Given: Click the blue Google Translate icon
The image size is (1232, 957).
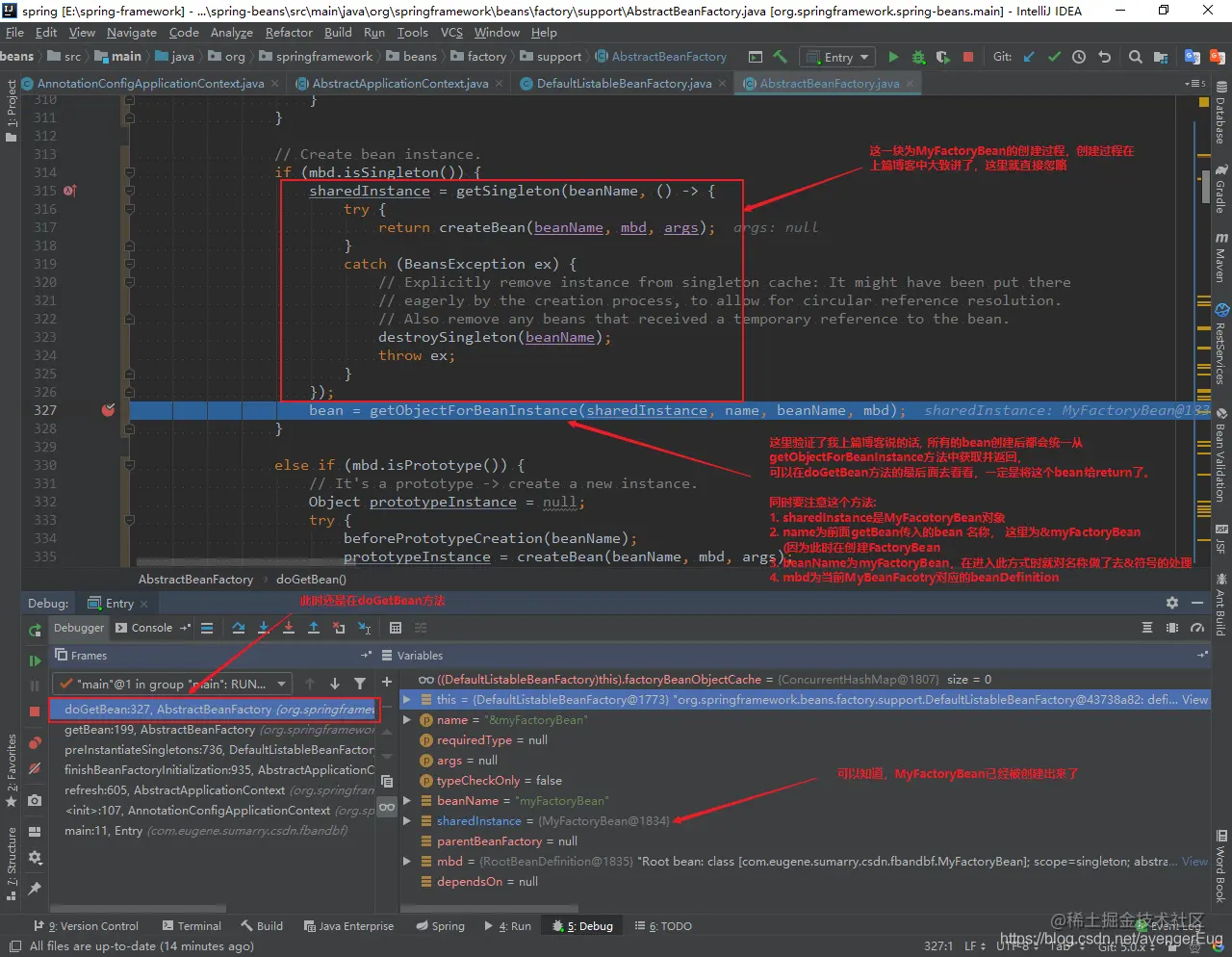Looking at the screenshot, I should click(1193, 57).
